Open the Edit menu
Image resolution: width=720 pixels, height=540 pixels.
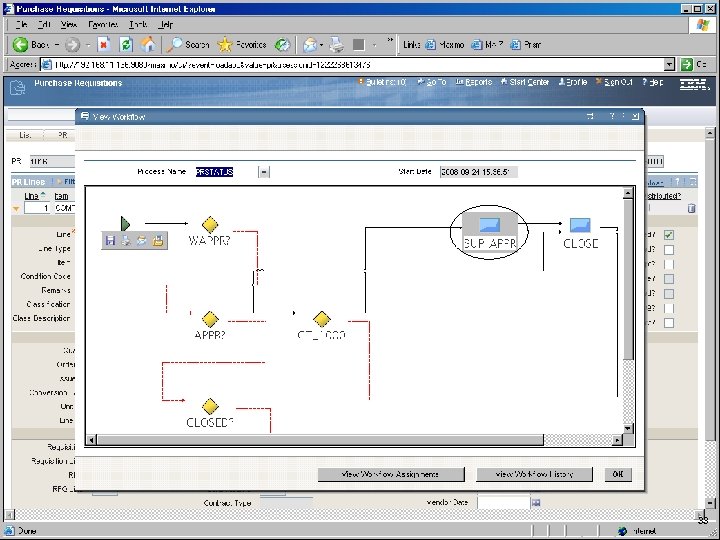(x=44, y=24)
